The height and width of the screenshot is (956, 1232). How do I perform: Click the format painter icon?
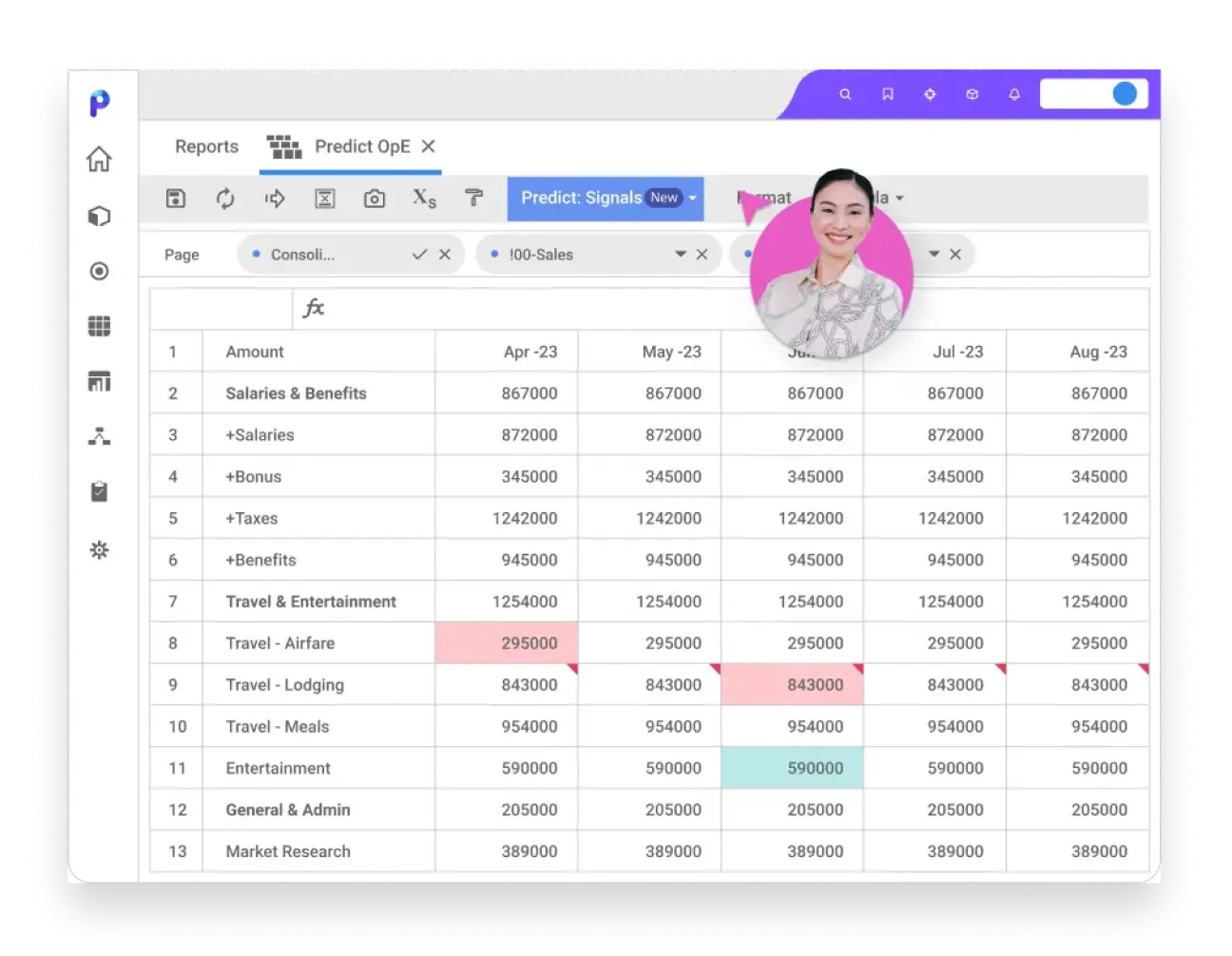pos(473,198)
